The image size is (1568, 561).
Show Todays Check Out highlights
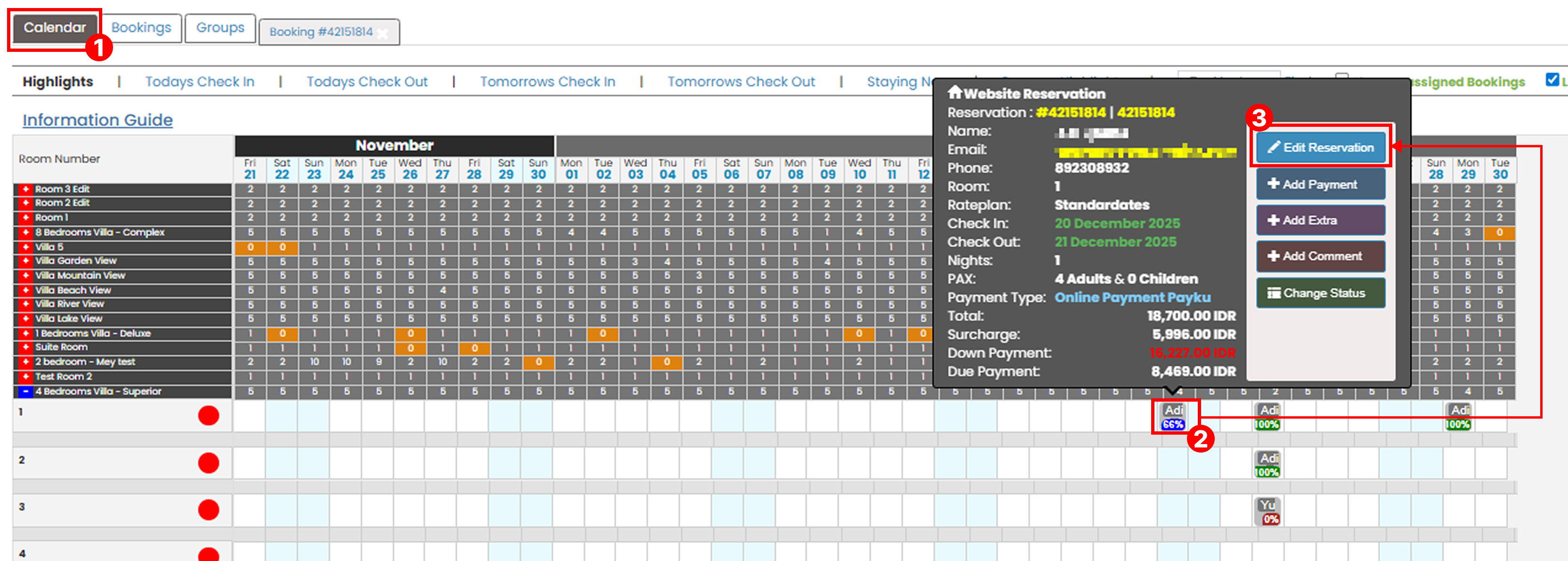coord(367,82)
